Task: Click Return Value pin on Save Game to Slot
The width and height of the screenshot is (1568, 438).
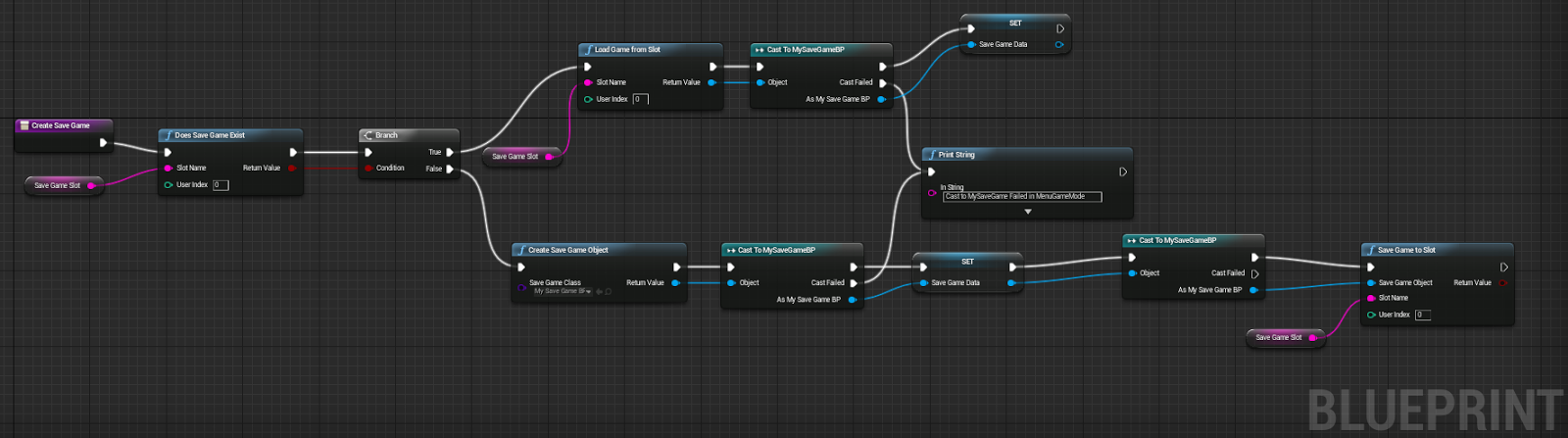Action: tap(1503, 282)
